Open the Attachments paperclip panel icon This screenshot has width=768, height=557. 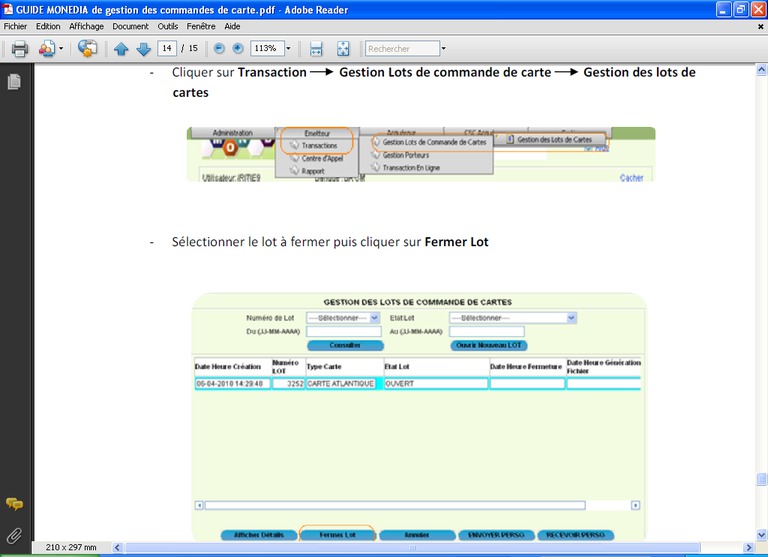pyautogui.click(x=14, y=535)
